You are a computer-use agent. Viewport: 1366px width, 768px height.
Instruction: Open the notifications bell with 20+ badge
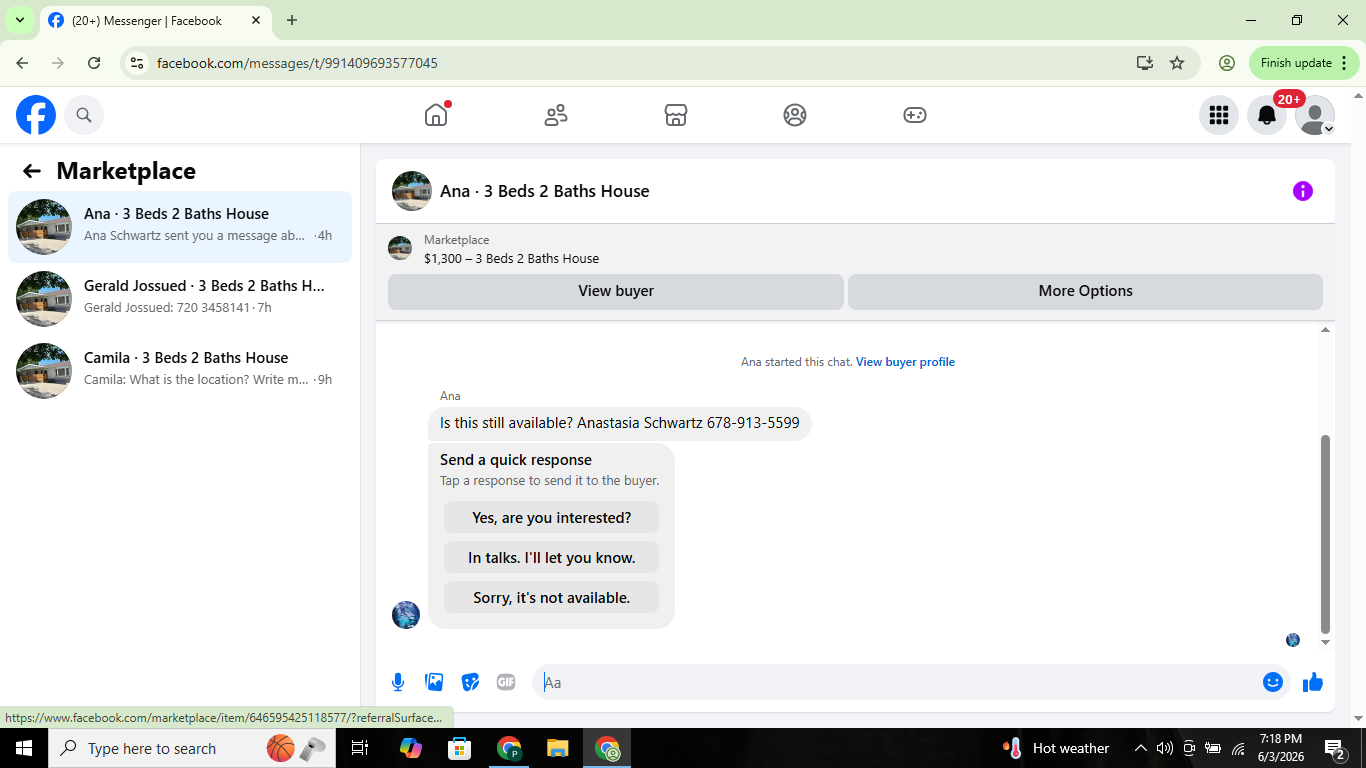(x=1267, y=115)
